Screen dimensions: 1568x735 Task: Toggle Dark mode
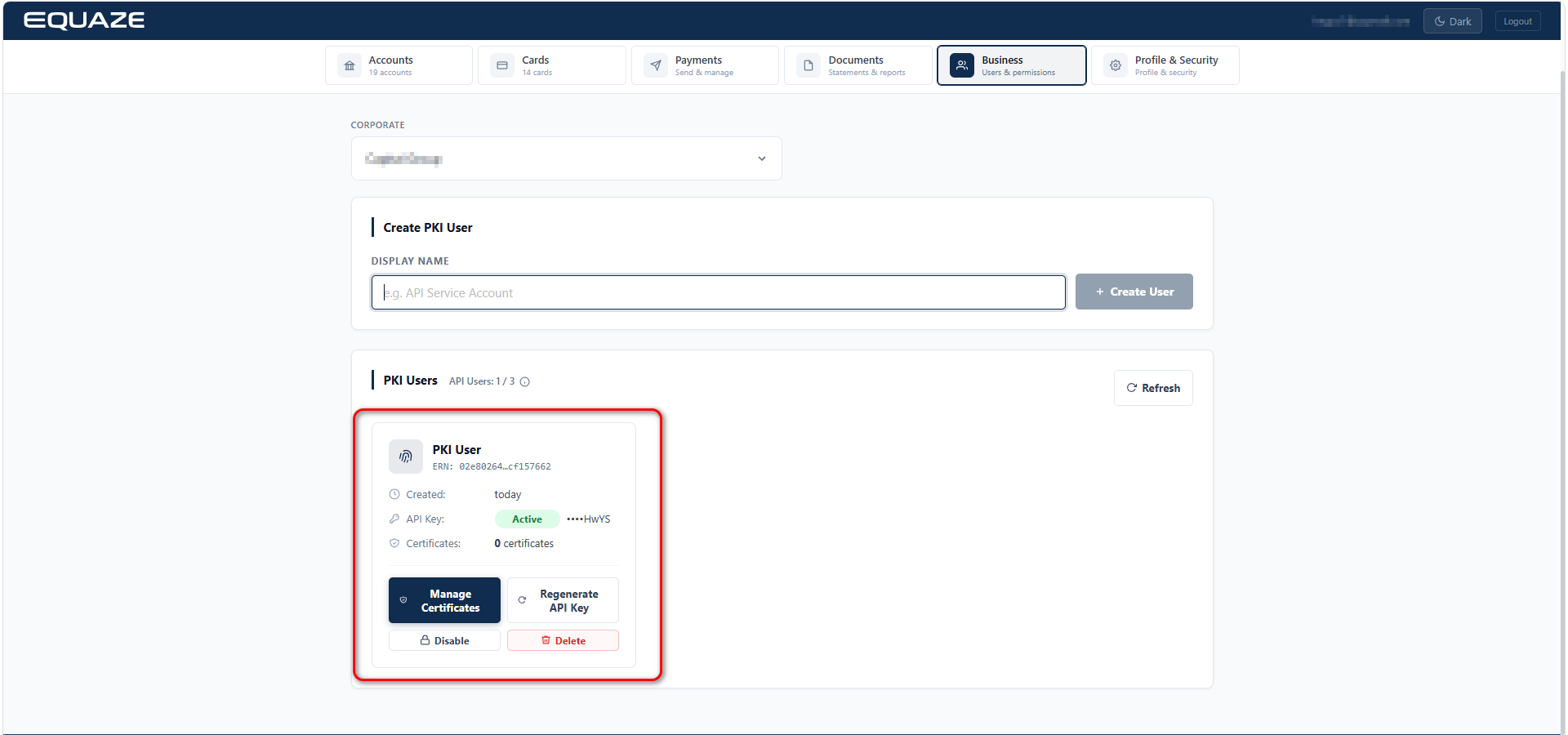point(1452,21)
